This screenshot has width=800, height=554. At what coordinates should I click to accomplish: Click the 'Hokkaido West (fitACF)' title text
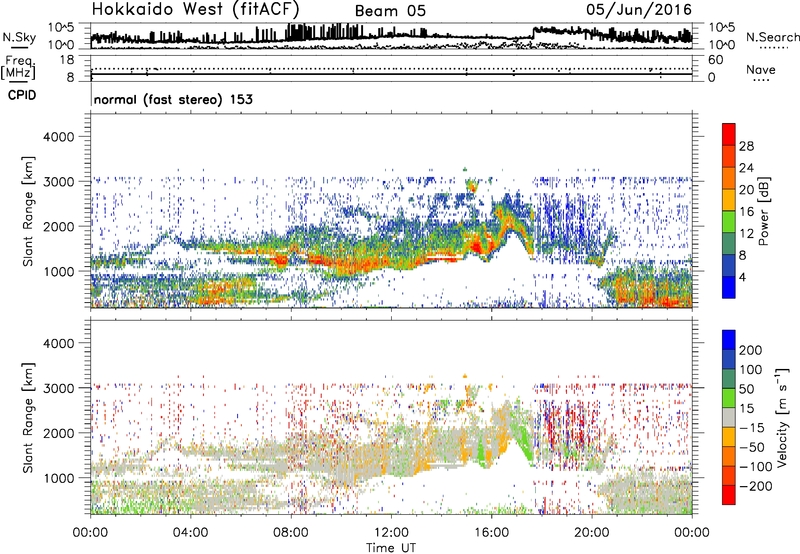click(x=195, y=9)
